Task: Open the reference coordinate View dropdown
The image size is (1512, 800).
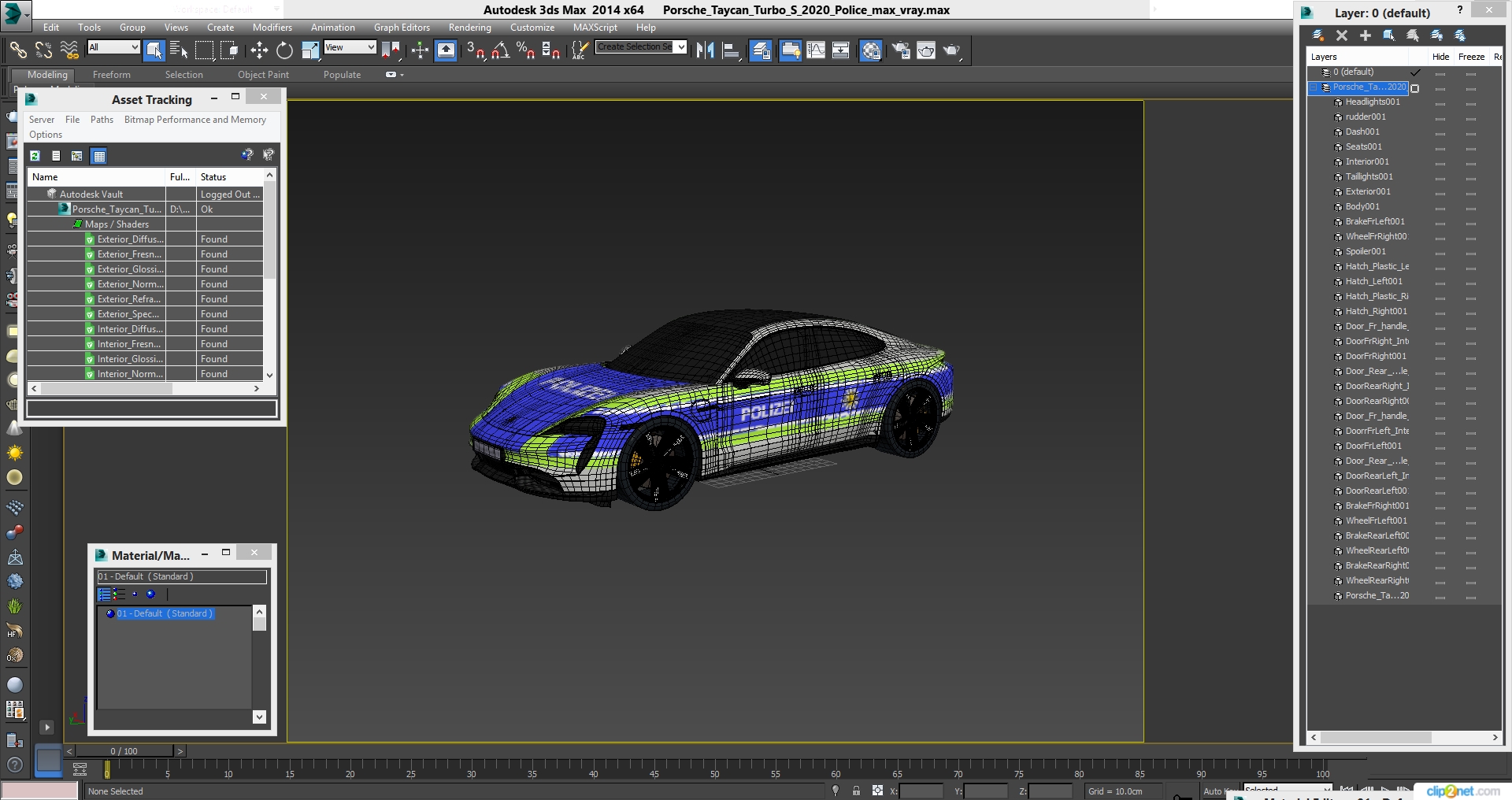Action: click(x=350, y=47)
